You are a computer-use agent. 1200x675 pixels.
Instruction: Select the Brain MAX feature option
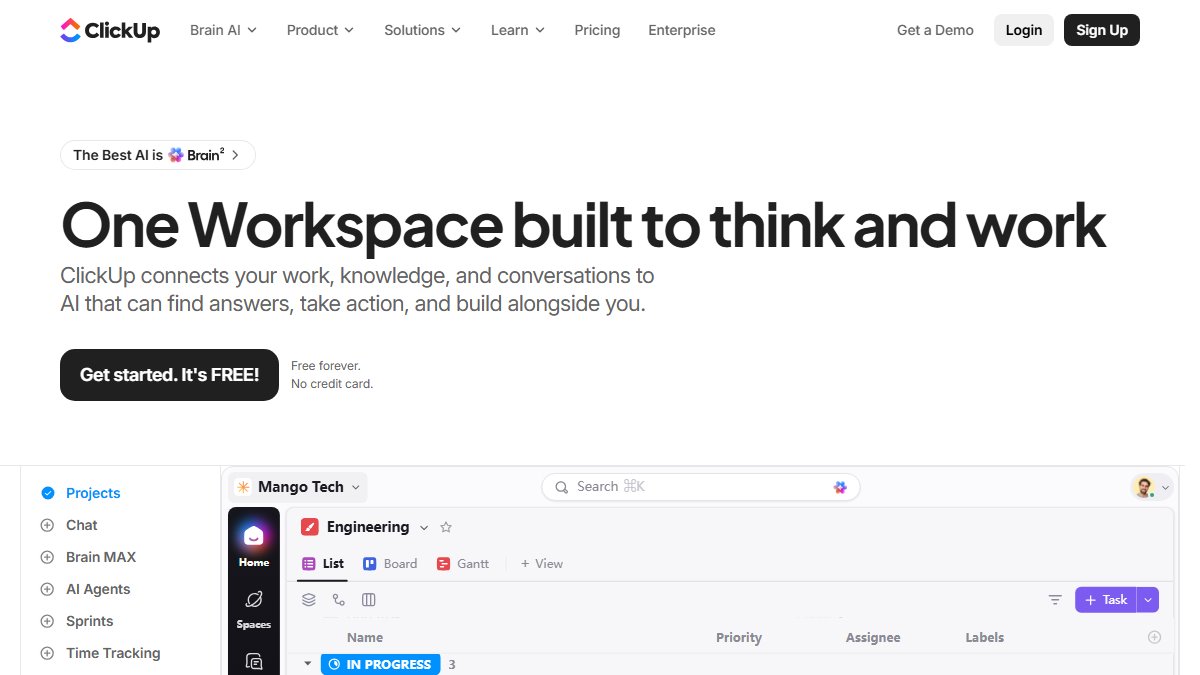pyautogui.click(x=88, y=557)
